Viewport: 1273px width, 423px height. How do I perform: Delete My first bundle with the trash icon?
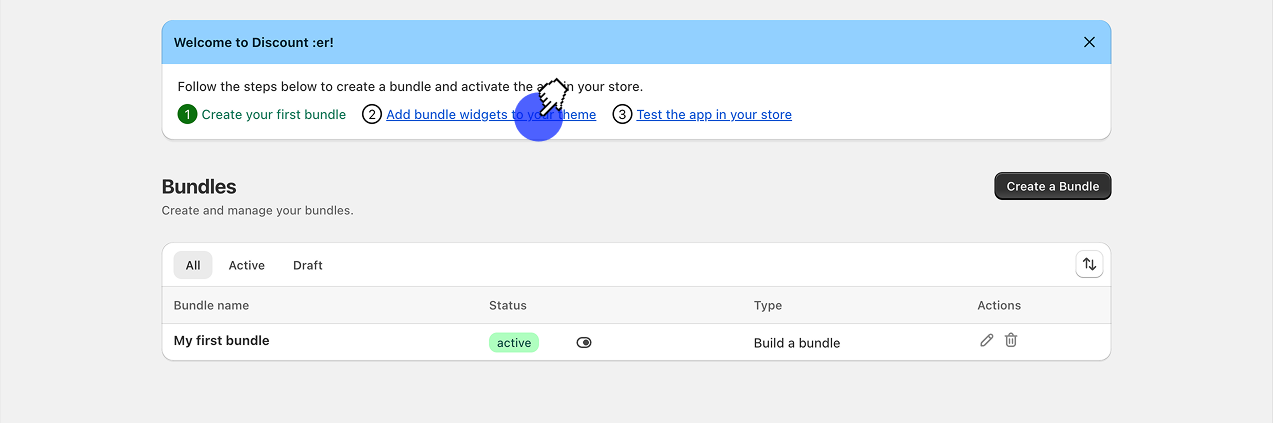(x=1011, y=340)
